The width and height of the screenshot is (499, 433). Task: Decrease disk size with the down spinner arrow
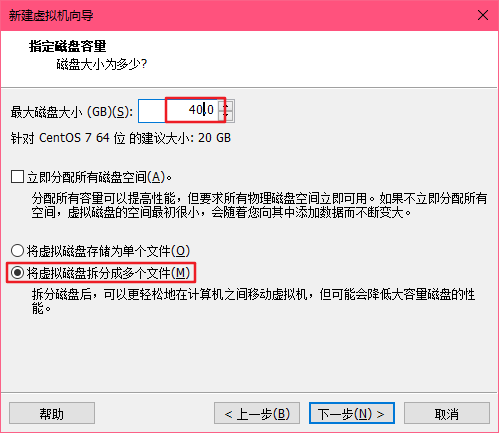point(226,116)
